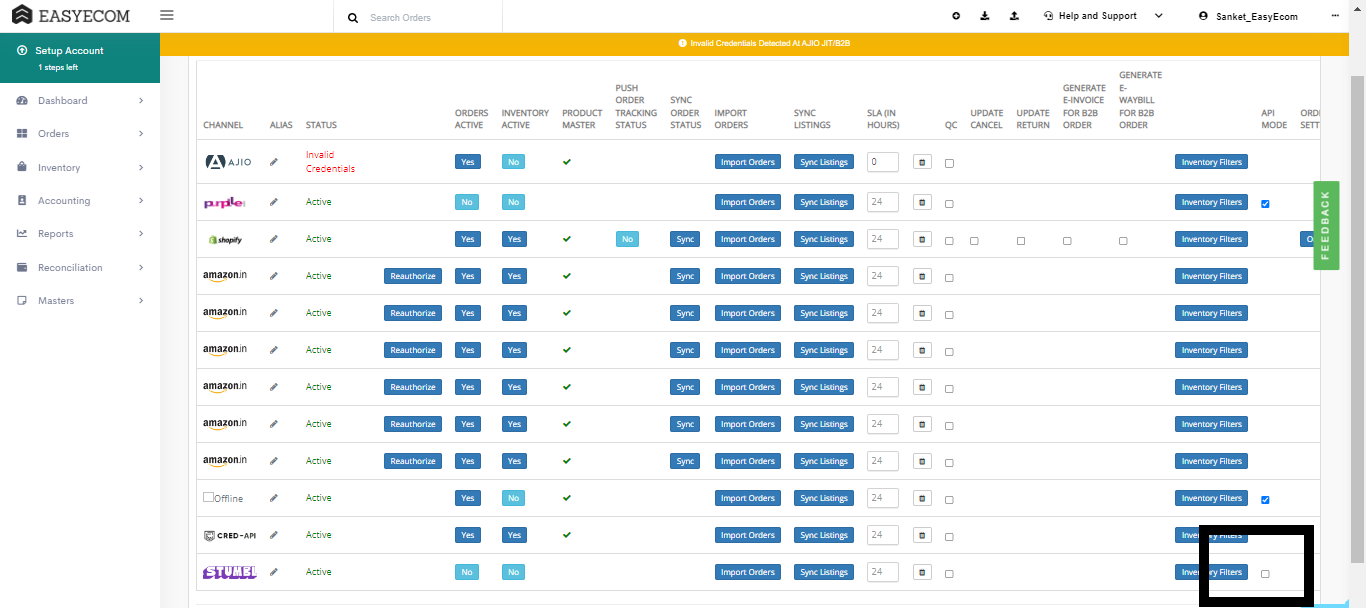This screenshot has width=1366, height=608.
Task: Click Invalid Credentials Detected banner text
Action: (770, 44)
